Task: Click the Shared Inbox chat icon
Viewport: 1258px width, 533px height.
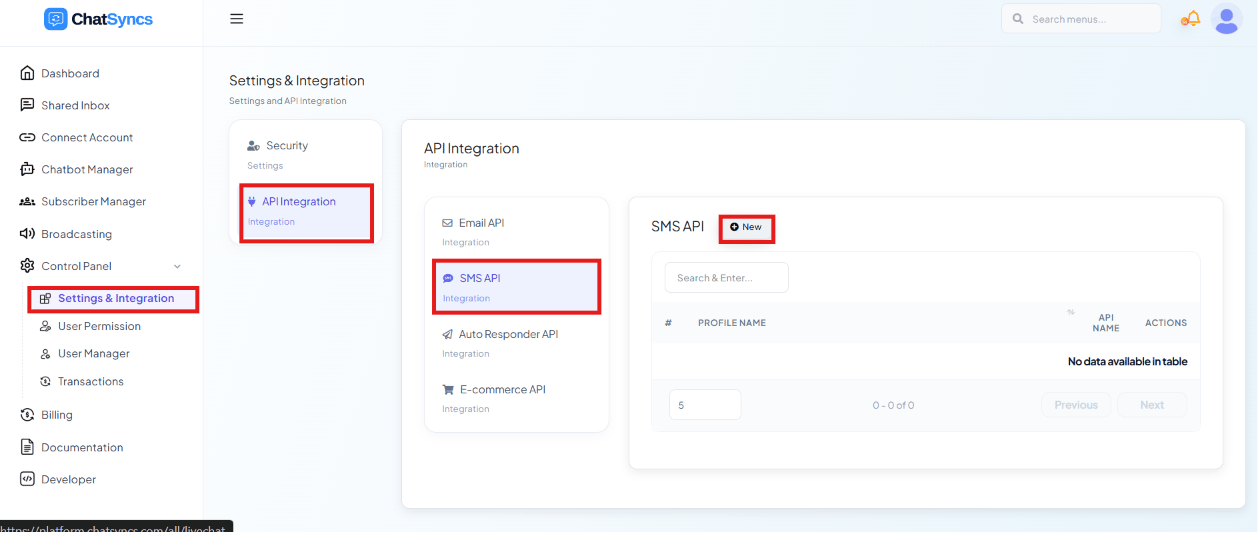Action: tap(27, 105)
